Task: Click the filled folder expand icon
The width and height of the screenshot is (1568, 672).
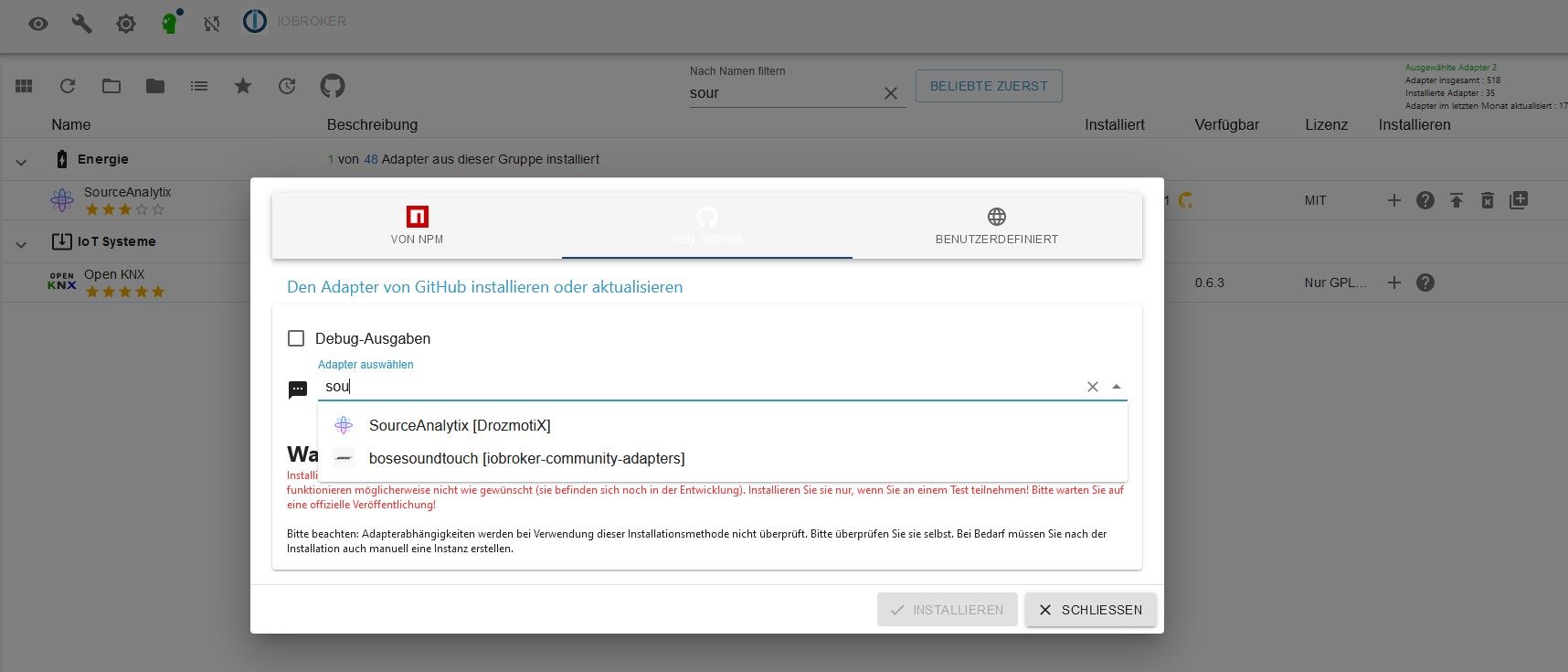Action: tap(155, 86)
